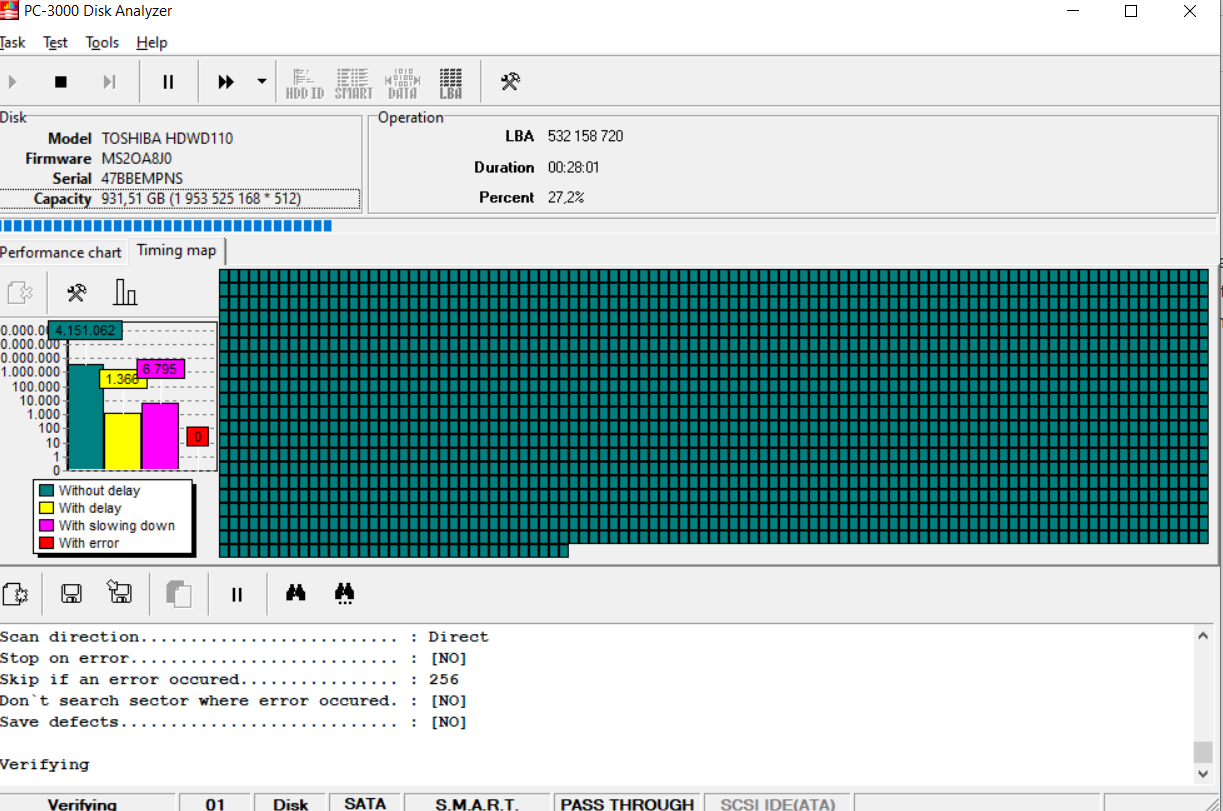Click the LBA value 532 158 720
Image resolution: width=1223 pixels, height=811 pixels.
point(585,136)
